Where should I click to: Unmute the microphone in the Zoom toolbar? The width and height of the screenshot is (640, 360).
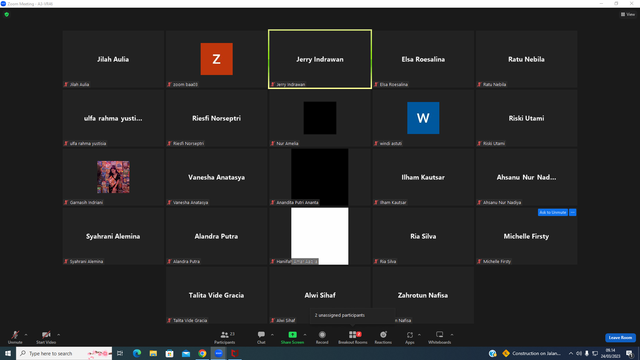pyautogui.click(x=15, y=337)
